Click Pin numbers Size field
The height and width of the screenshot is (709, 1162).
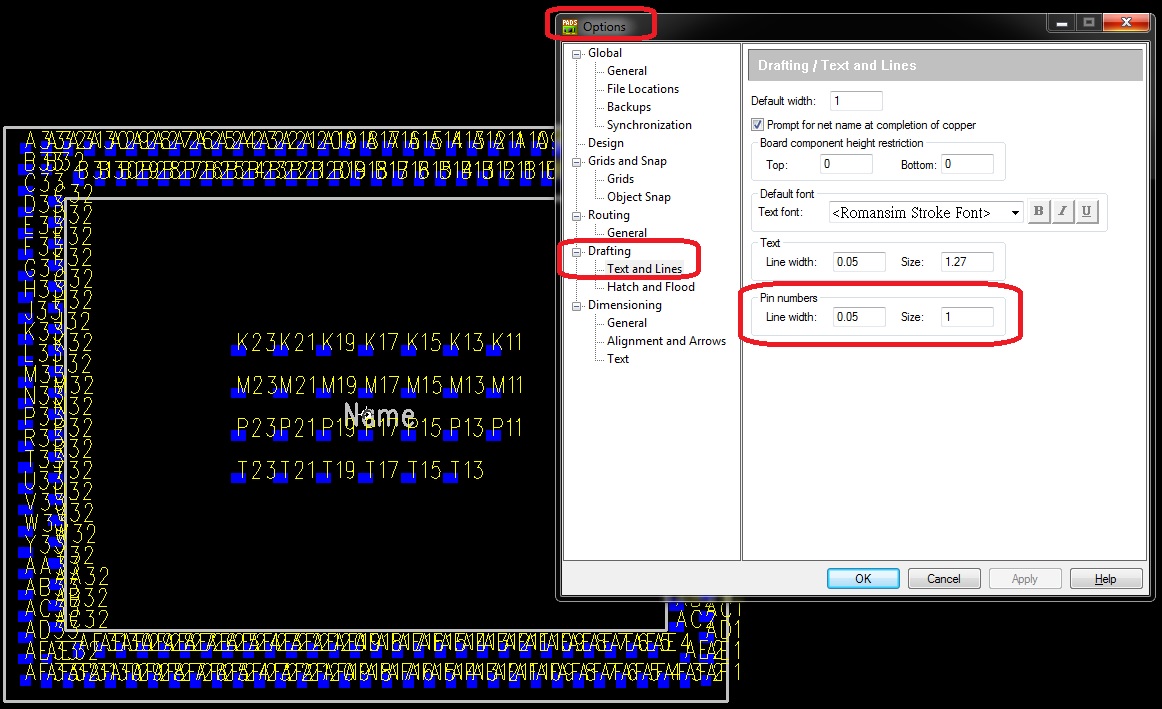(x=967, y=316)
